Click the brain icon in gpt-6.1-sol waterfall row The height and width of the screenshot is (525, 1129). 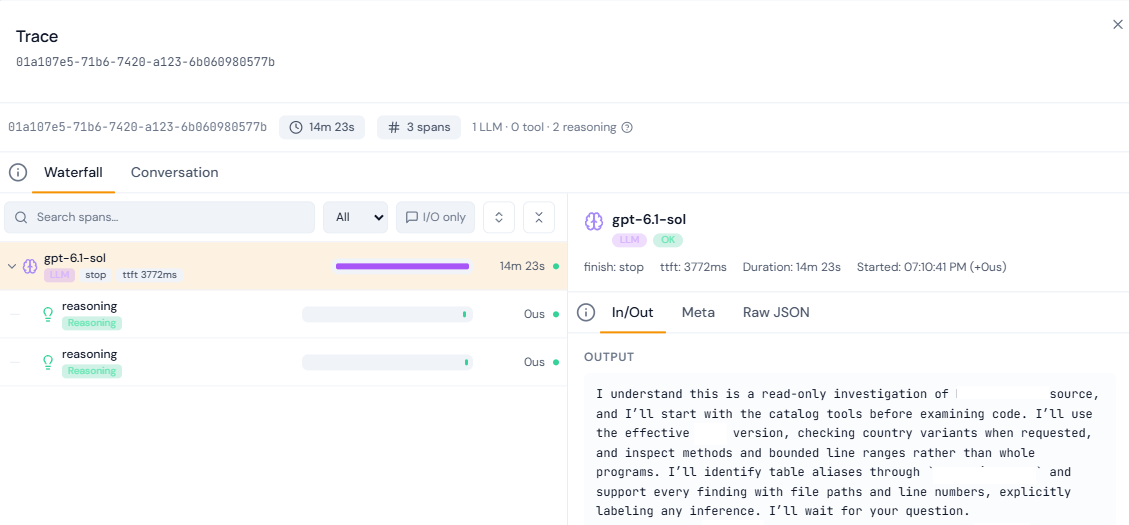[x=30, y=266]
